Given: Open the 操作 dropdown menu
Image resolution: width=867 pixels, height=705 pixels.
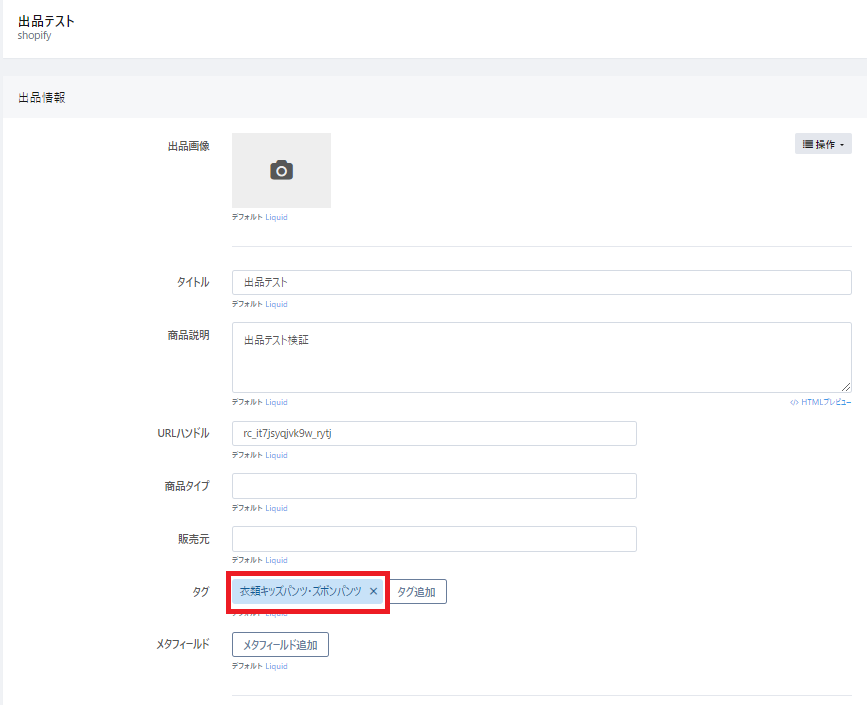Looking at the screenshot, I should 823,145.
